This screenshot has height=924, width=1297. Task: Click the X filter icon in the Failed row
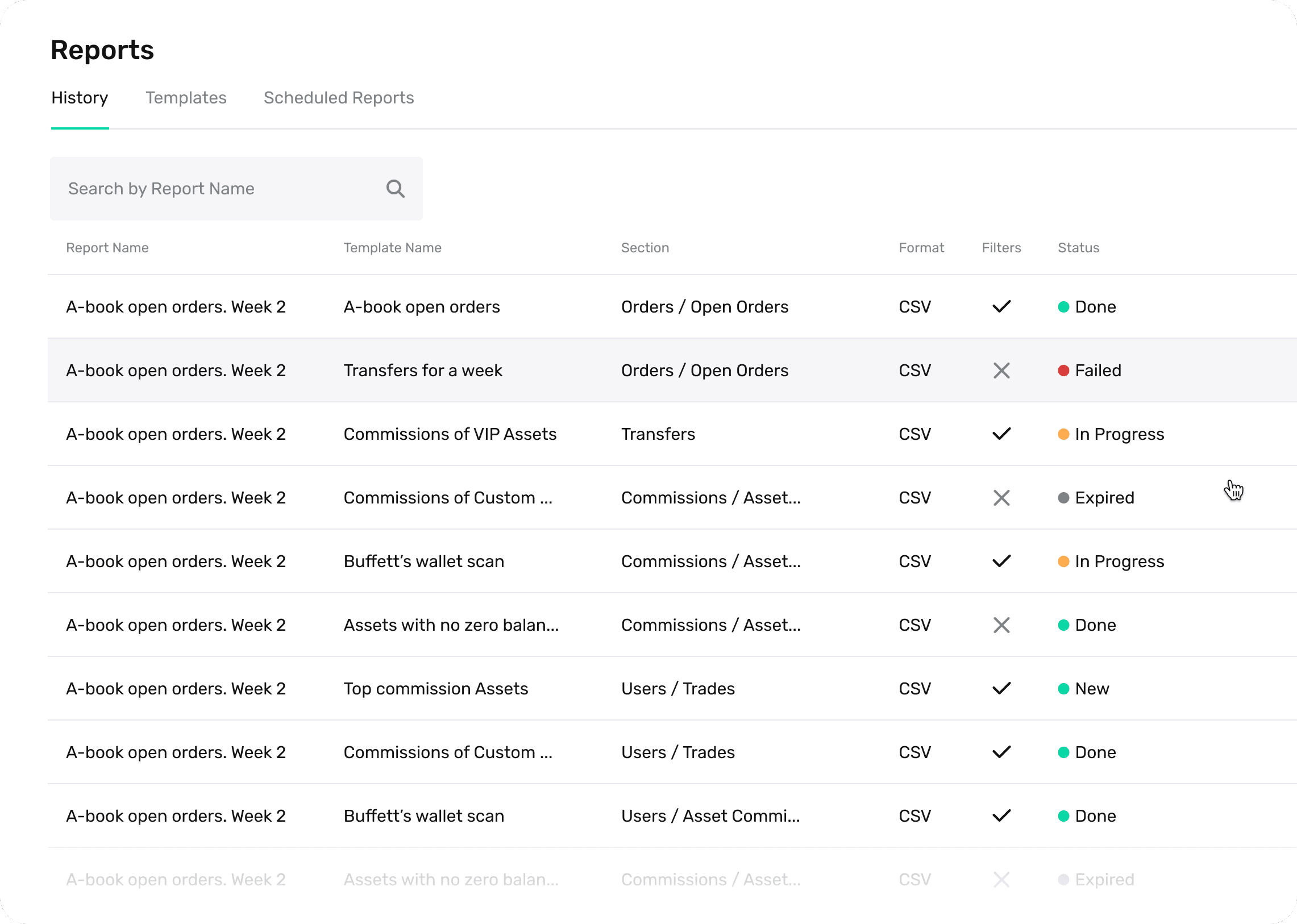pyautogui.click(x=1001, y=371)
